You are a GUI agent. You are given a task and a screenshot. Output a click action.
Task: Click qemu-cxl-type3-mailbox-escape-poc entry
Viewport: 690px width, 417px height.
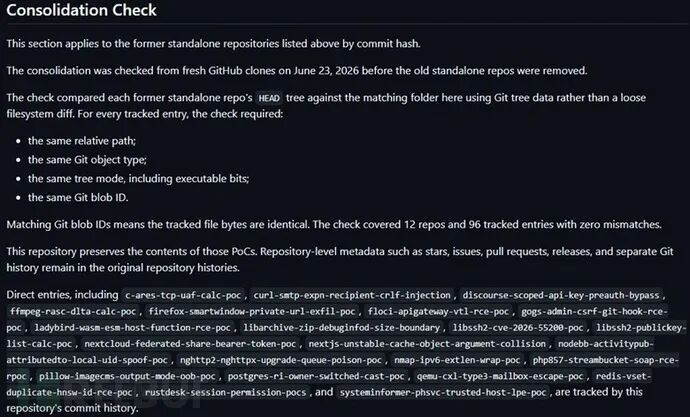coord(500,376)
